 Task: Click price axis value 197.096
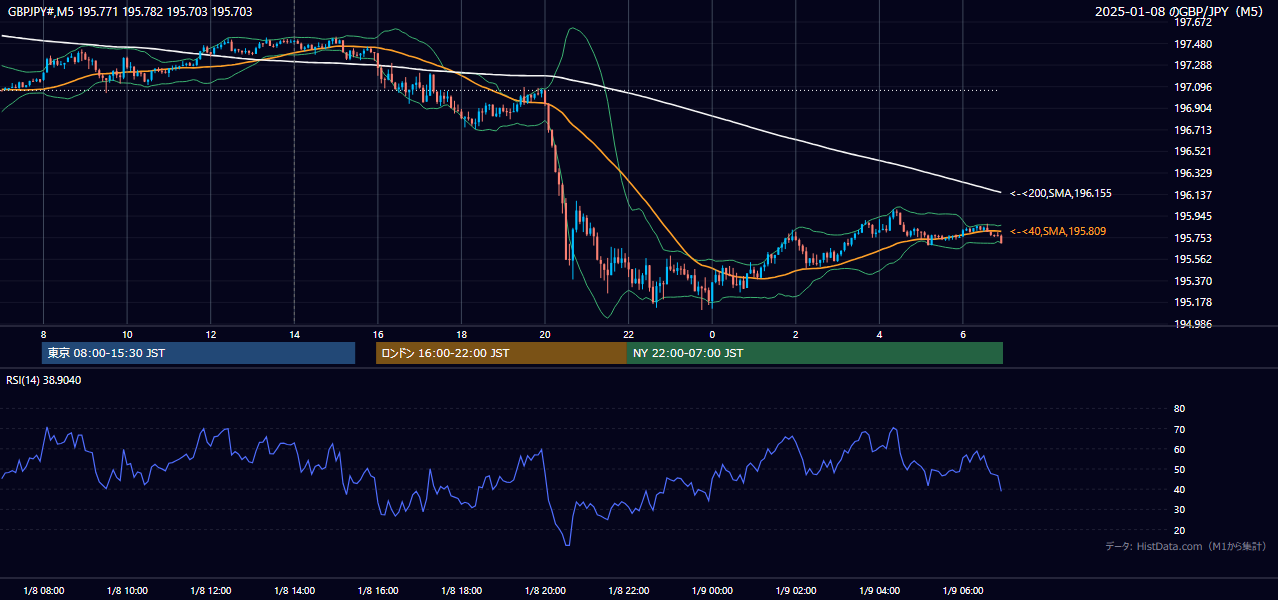point(1193,87)
